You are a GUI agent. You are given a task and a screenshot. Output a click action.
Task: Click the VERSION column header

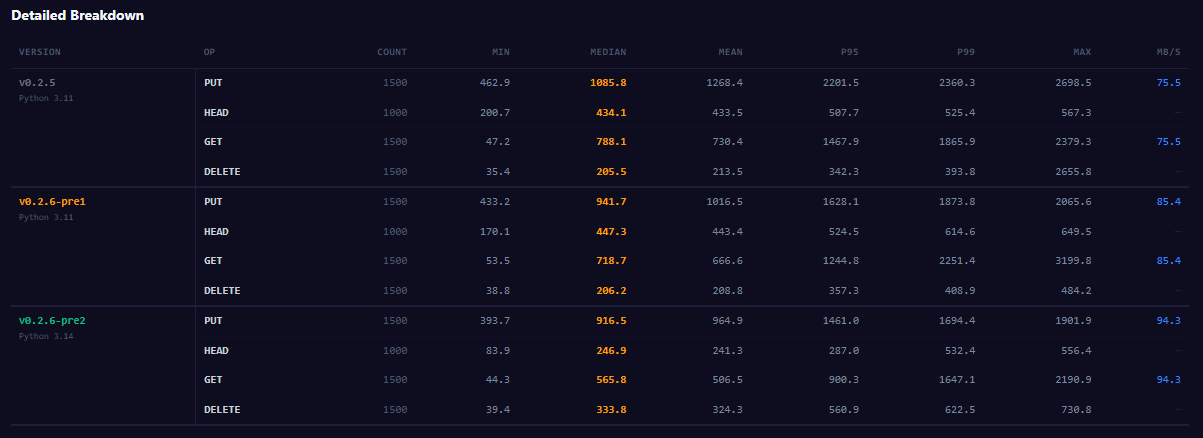40,51
